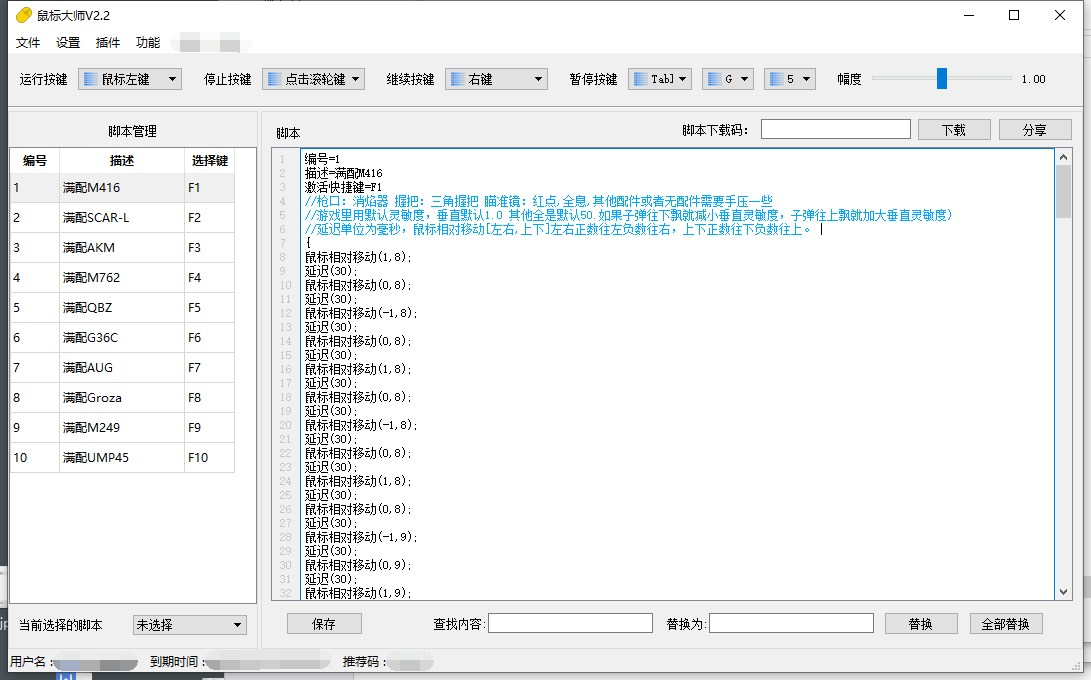The height and width of the screenshot is (680, 1091).
Task: Click the window resize grip at bottom right
Action: pyautogui.click(x=1076, y=666)
